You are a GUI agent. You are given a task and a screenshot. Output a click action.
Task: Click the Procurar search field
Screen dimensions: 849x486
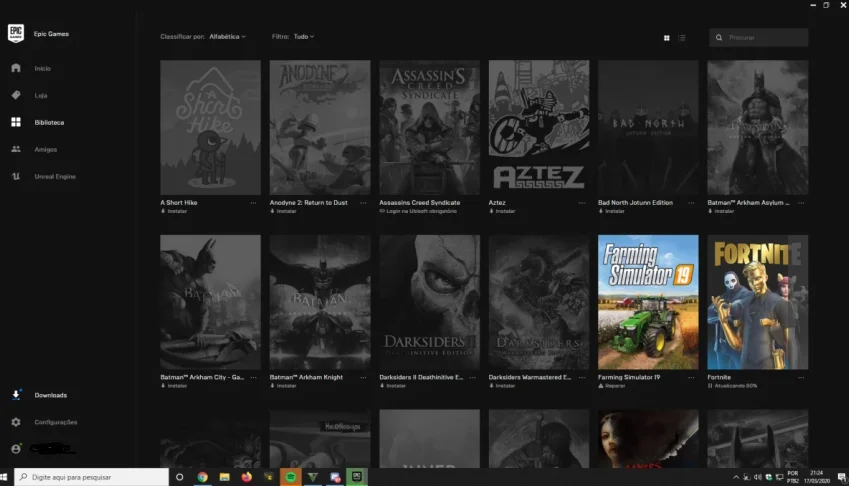[x=759, y=37]
